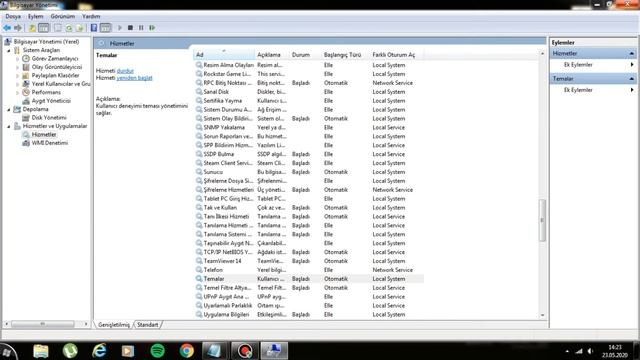Click the Up one level folder icon

coord(32,28)
